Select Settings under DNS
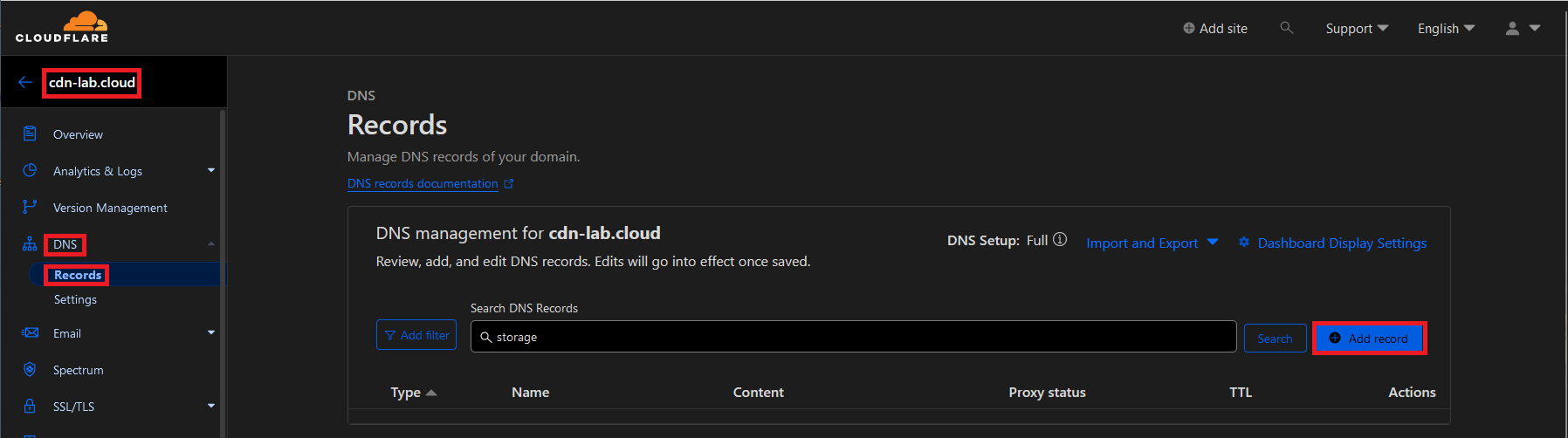The width and height of the screenshot is (1568, 438). click(x=75, y=299)
